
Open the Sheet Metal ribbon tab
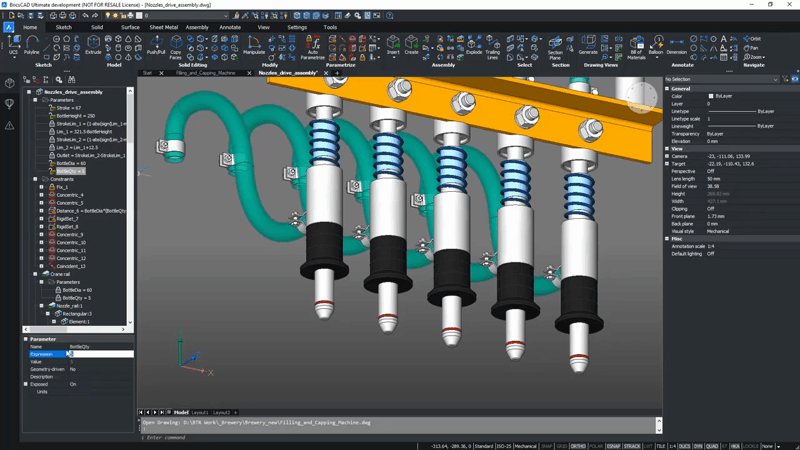[163, 27]
